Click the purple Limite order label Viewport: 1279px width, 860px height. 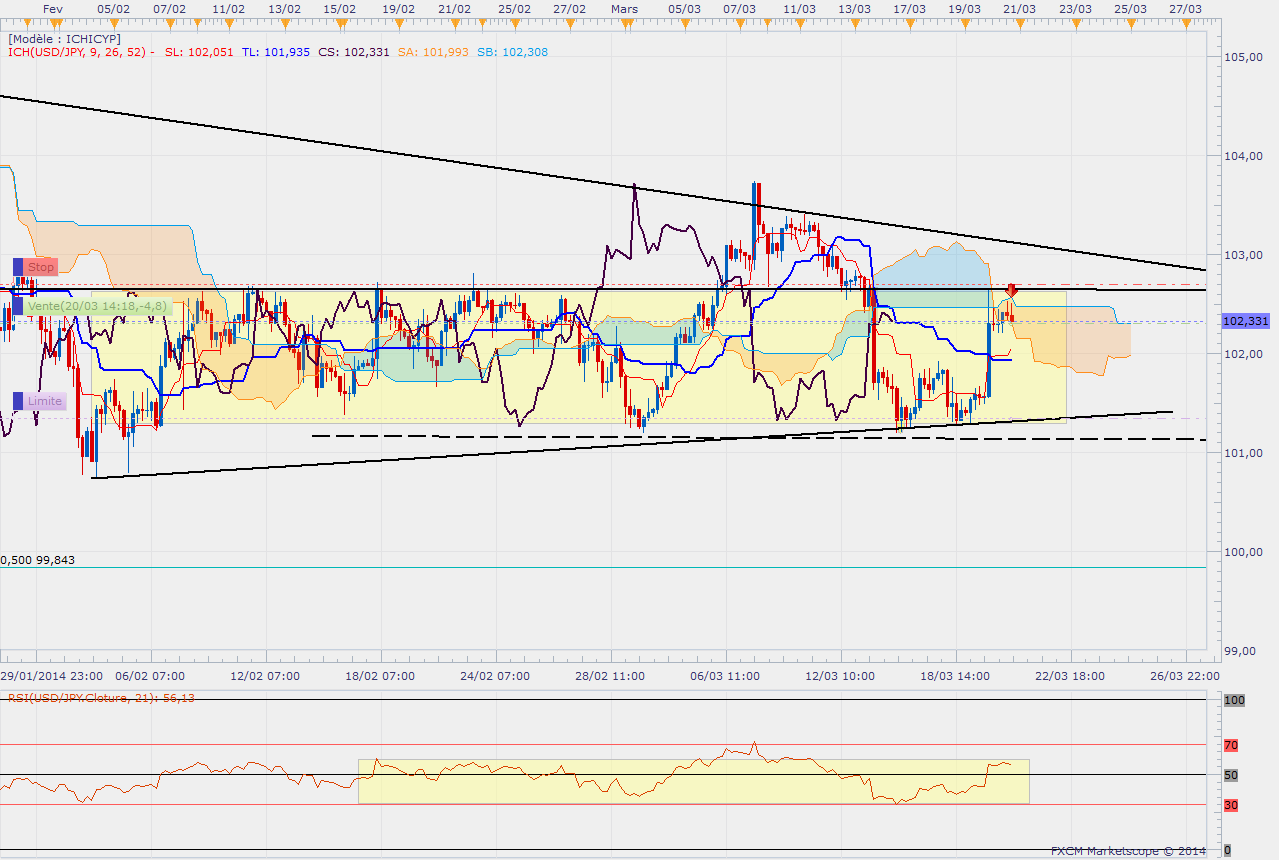point(45,401)
